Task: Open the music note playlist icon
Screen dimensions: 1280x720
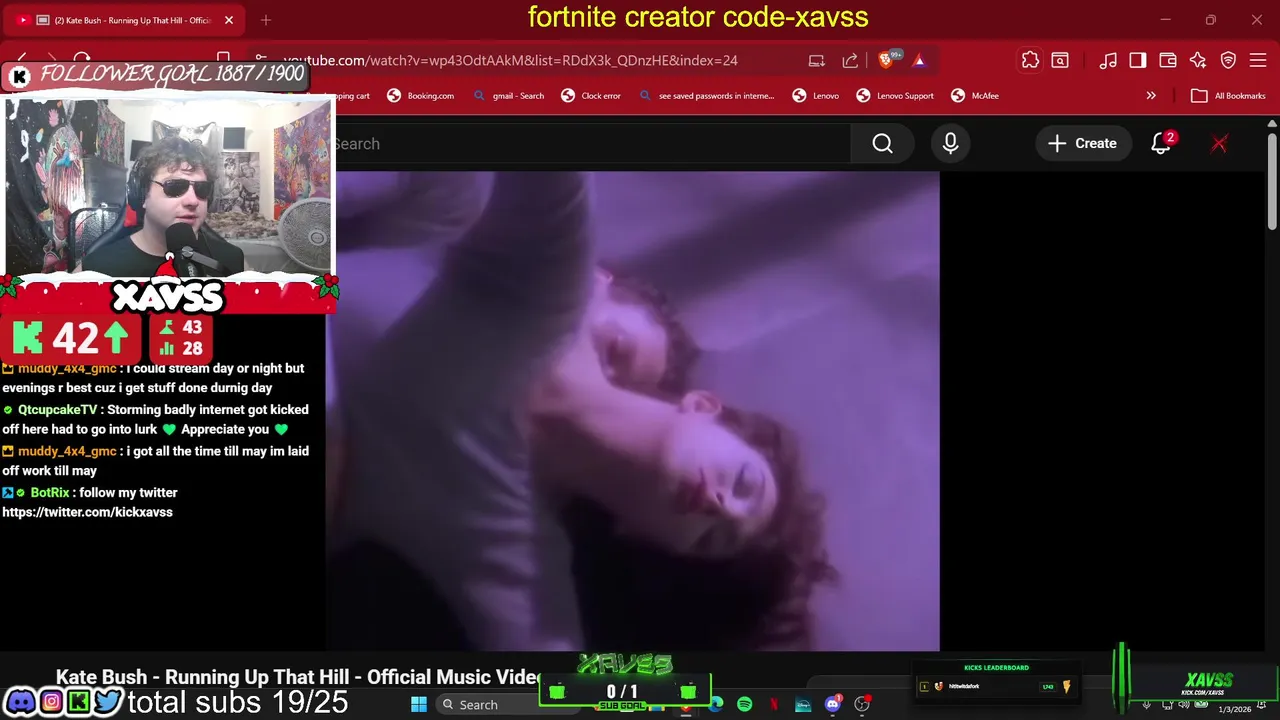Action: [1108, 60]
